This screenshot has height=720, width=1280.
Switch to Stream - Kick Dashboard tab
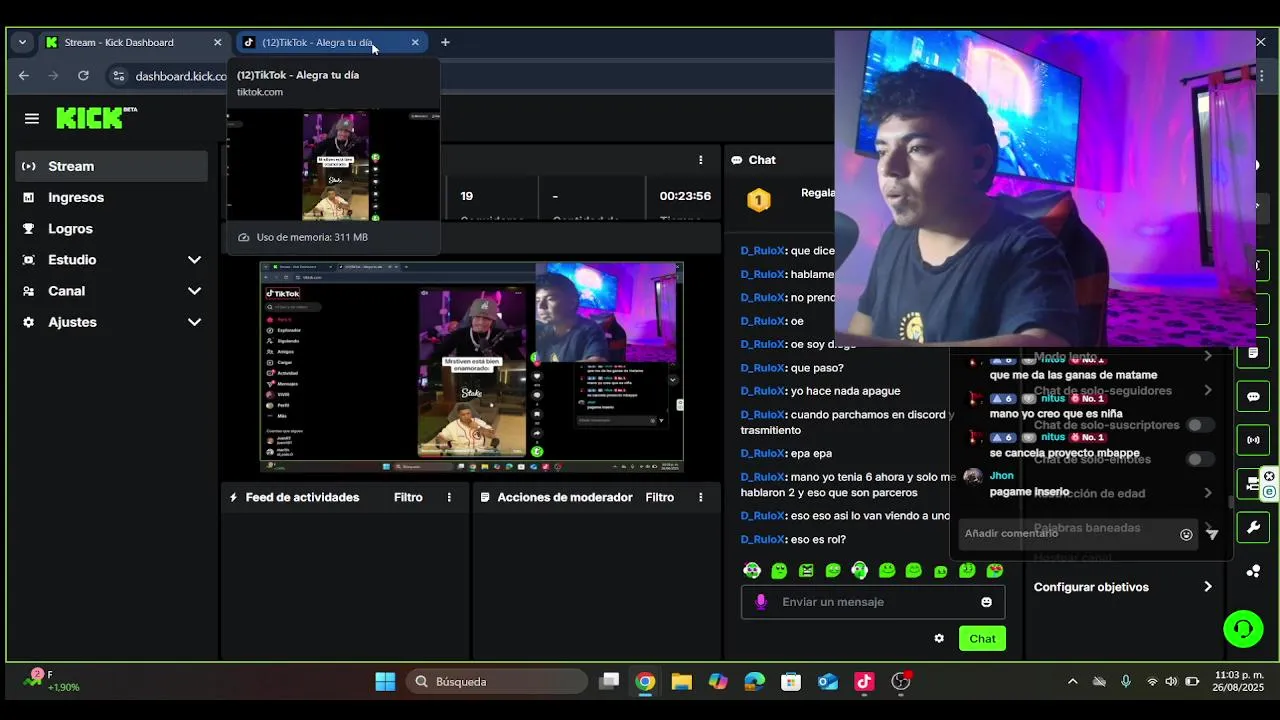coord(132,42)
